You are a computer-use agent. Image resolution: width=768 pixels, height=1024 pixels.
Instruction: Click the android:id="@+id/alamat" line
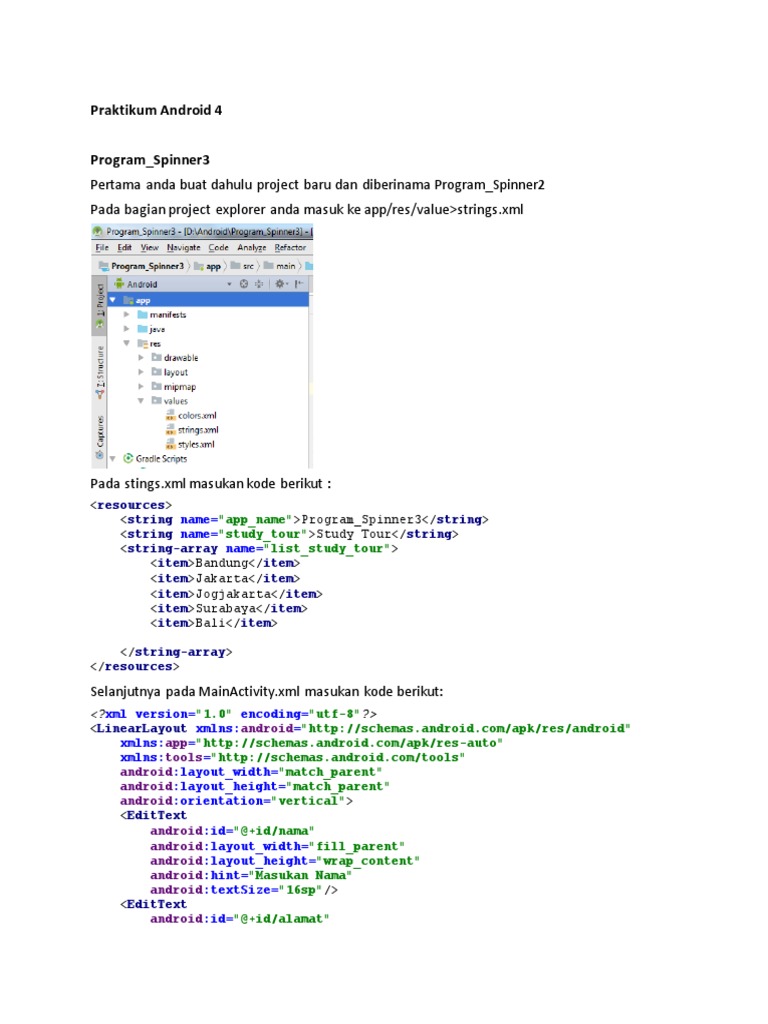240,919
